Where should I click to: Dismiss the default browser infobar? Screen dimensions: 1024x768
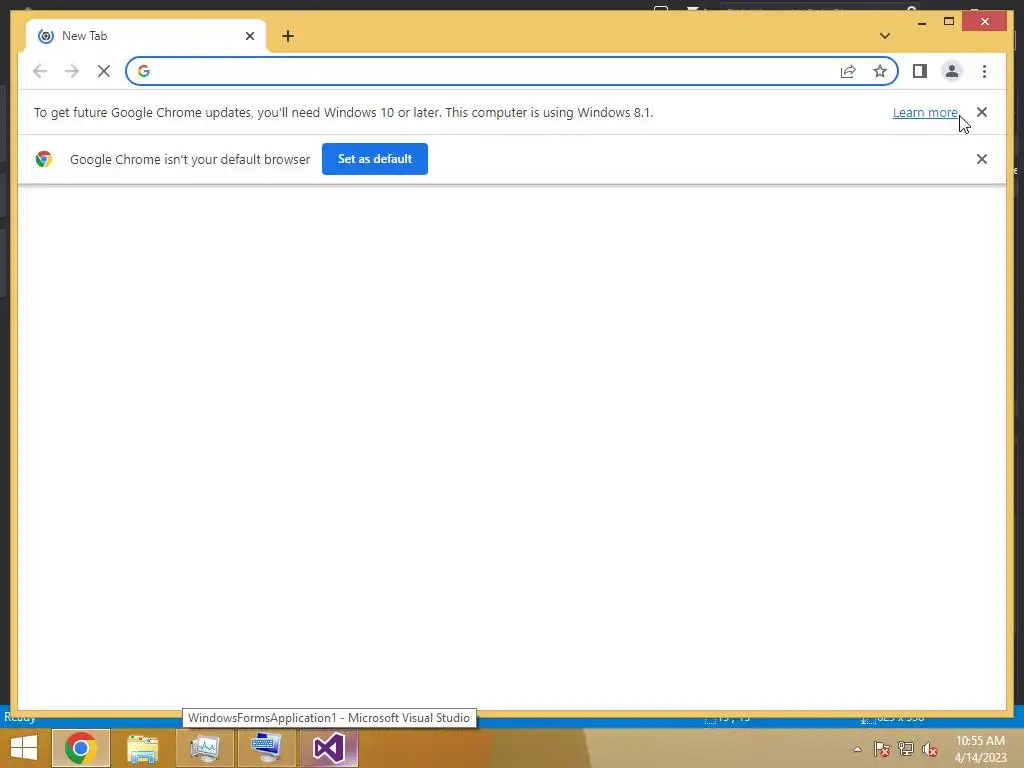click(x=982, y=159)
